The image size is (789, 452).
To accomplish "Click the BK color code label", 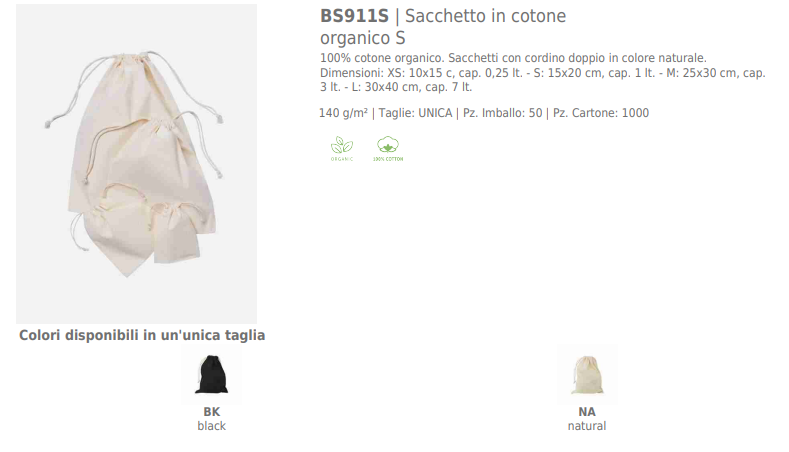I will coord(211,412).
